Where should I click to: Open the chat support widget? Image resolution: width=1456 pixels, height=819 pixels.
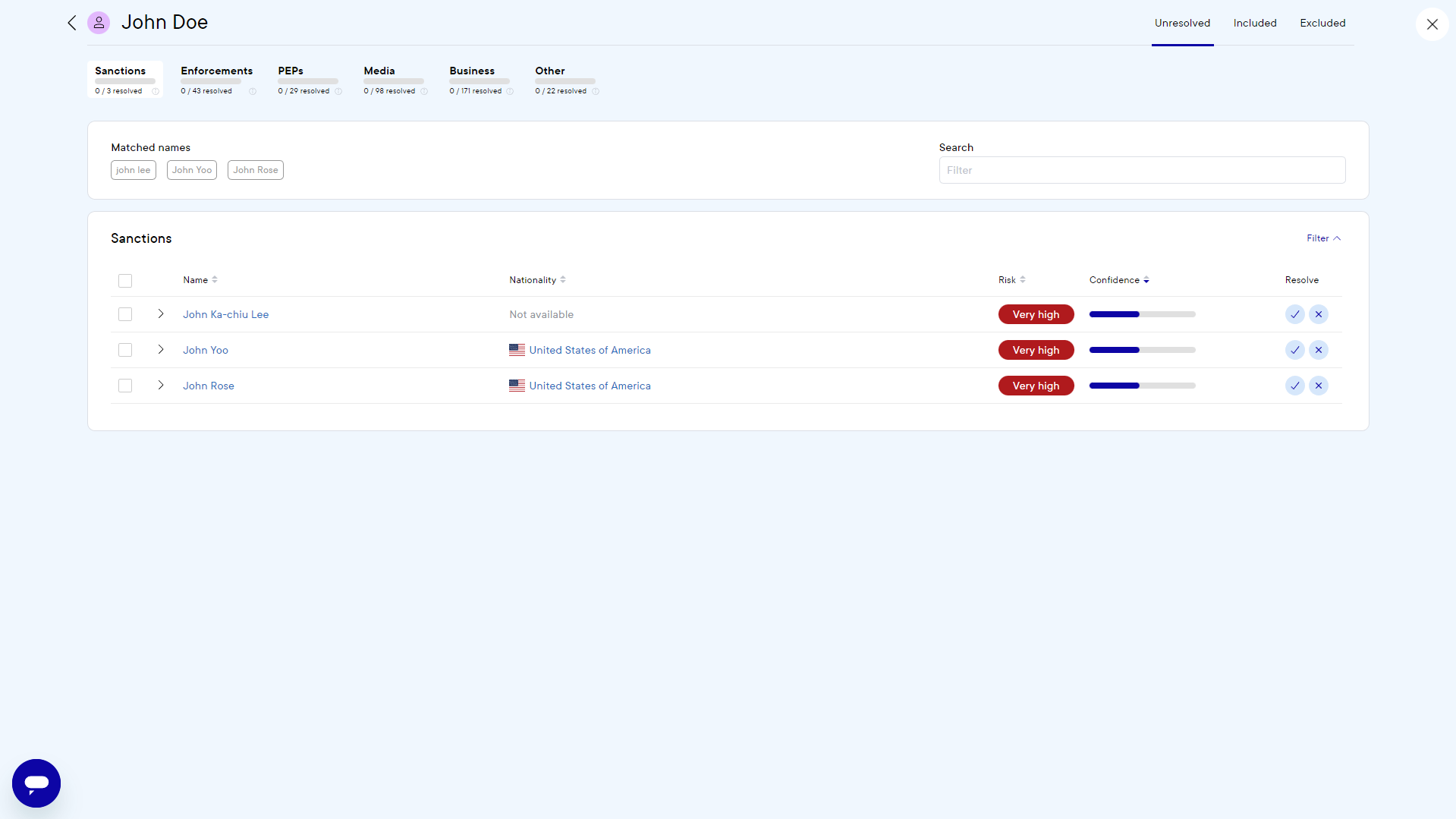pyautogui.click(x=36, y=783)
